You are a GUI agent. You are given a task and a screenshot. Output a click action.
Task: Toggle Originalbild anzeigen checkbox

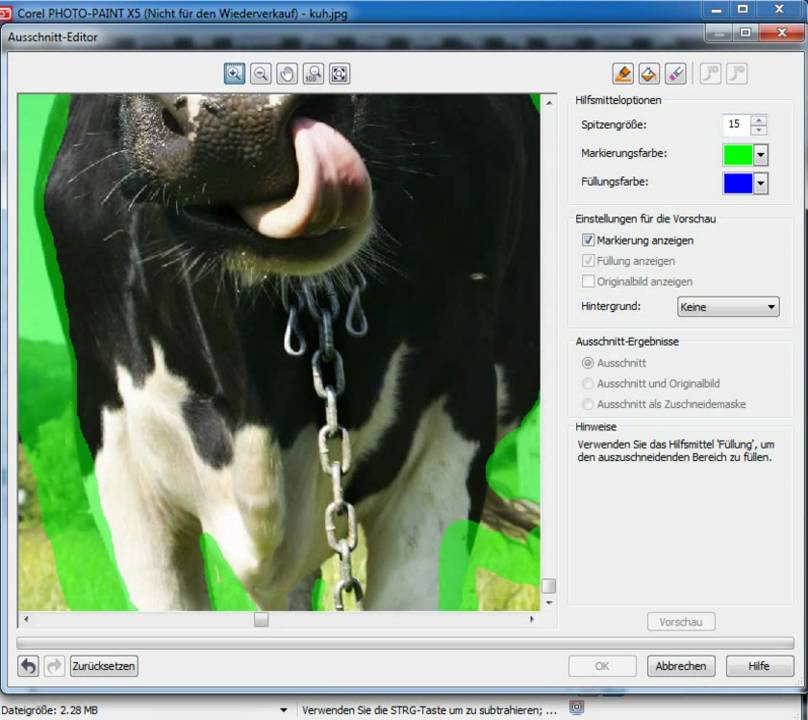pyautogui.click(x=588, y=281)
